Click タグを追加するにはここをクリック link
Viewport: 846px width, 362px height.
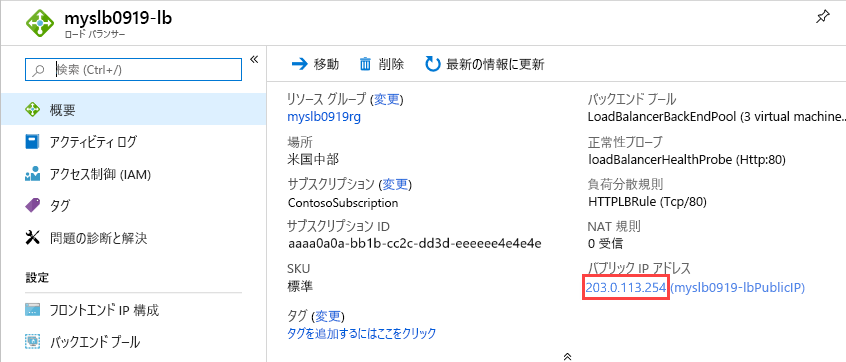[362, 333]
